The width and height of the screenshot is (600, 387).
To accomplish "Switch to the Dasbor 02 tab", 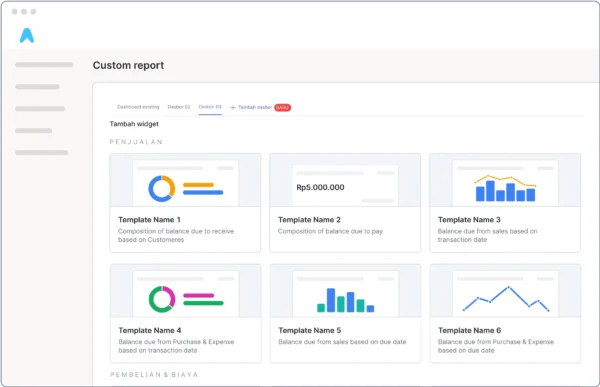I will point(179,107).
